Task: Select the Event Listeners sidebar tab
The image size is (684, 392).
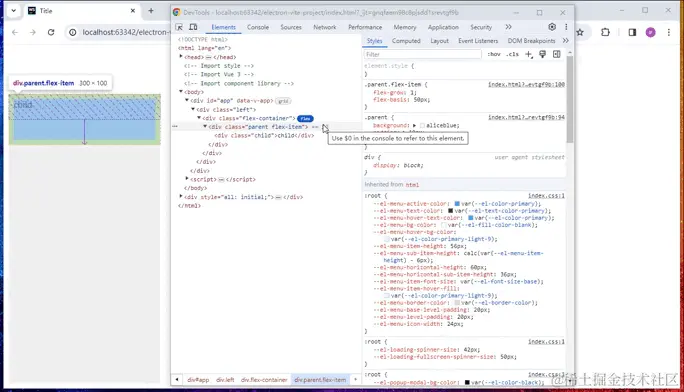Action: pyautogui.click(x=478, y=41)
